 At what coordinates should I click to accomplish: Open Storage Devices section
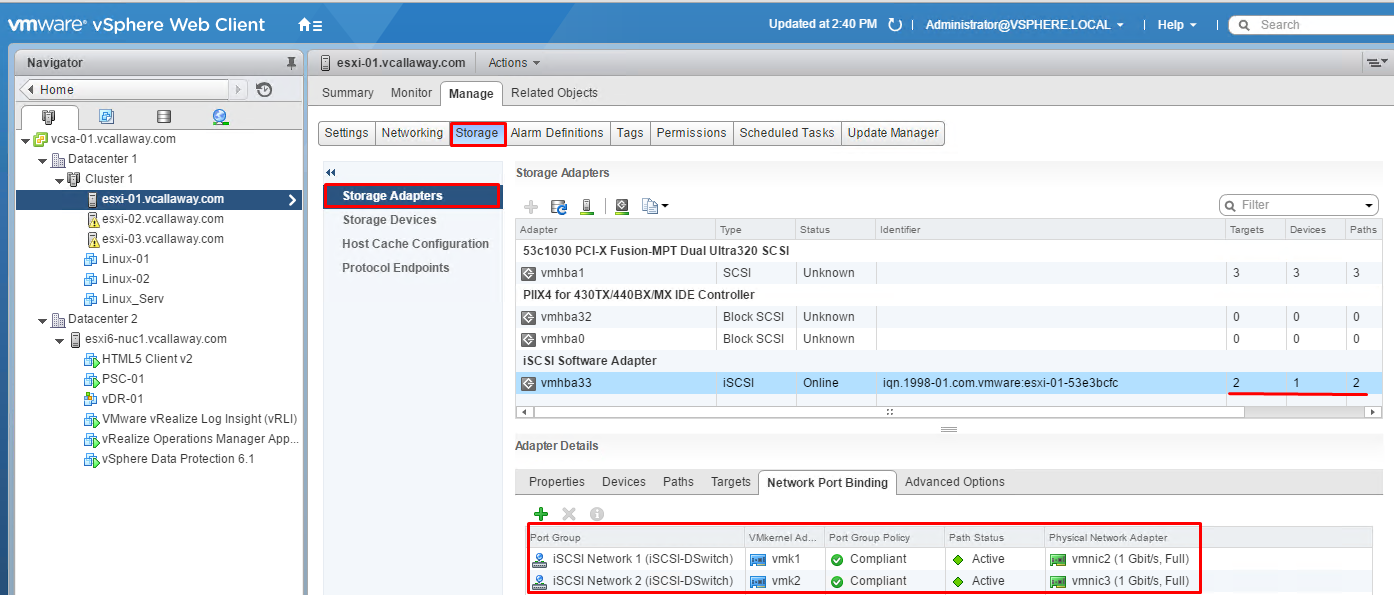[x=389, y=220]
